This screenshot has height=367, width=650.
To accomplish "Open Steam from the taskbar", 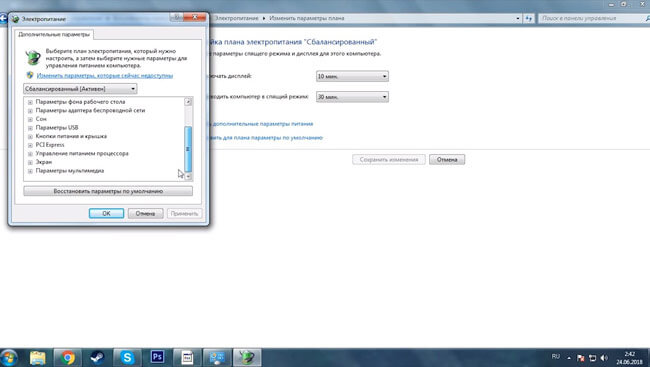I will coord(97,357).
